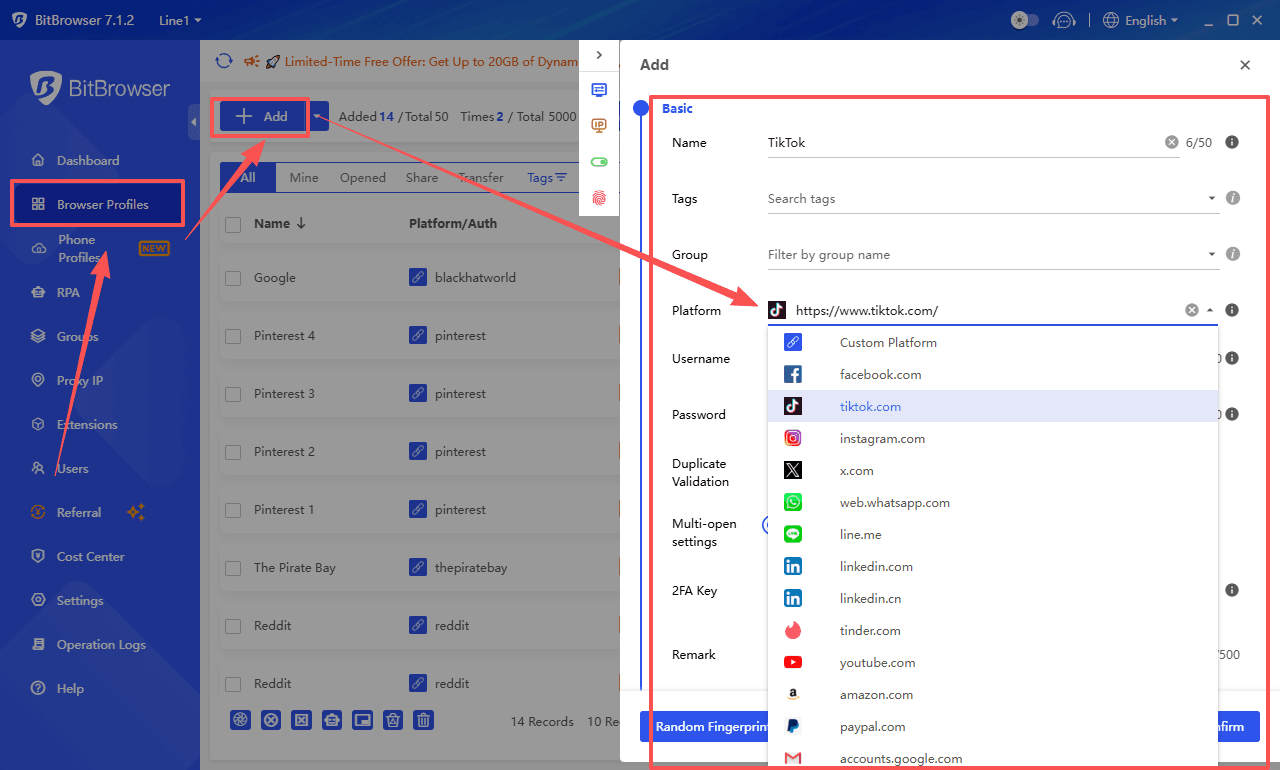Select tiktok.com from the platform list
The width and height of the screenshot is (1280, 770).
[x=870, y=406]
